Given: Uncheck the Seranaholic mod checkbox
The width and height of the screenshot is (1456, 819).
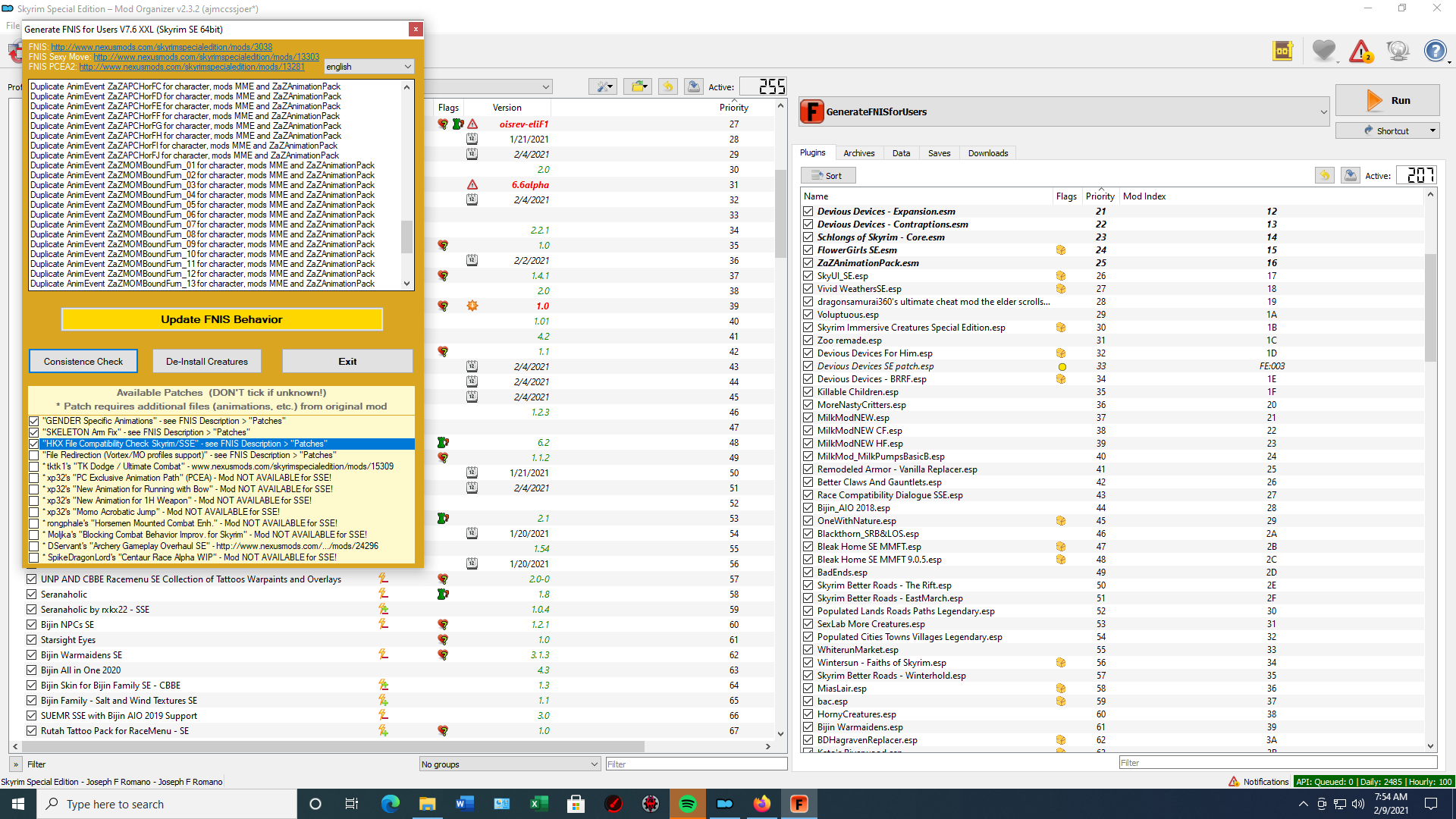Looking at the screenshot, I should [x=32, y=595].
